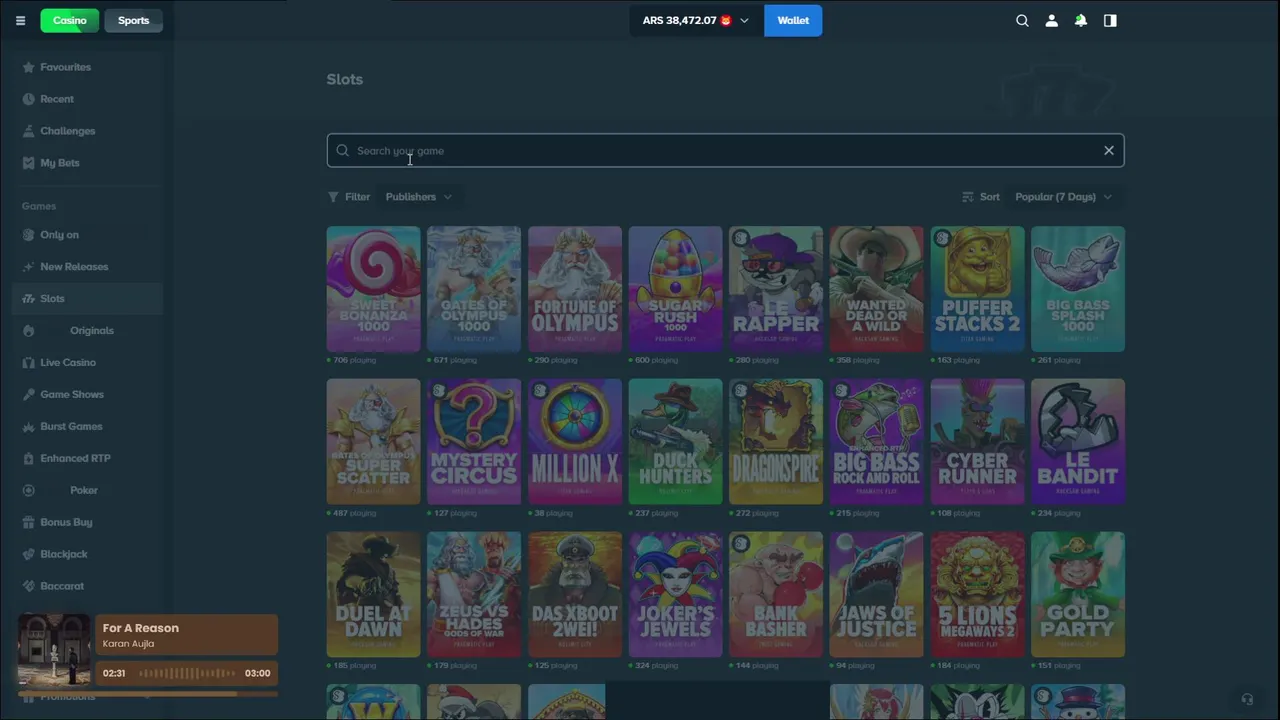The width and height of the screenshot is (1280, 720).
Task: Click the Game Shows icon
Action: point(29,395)
